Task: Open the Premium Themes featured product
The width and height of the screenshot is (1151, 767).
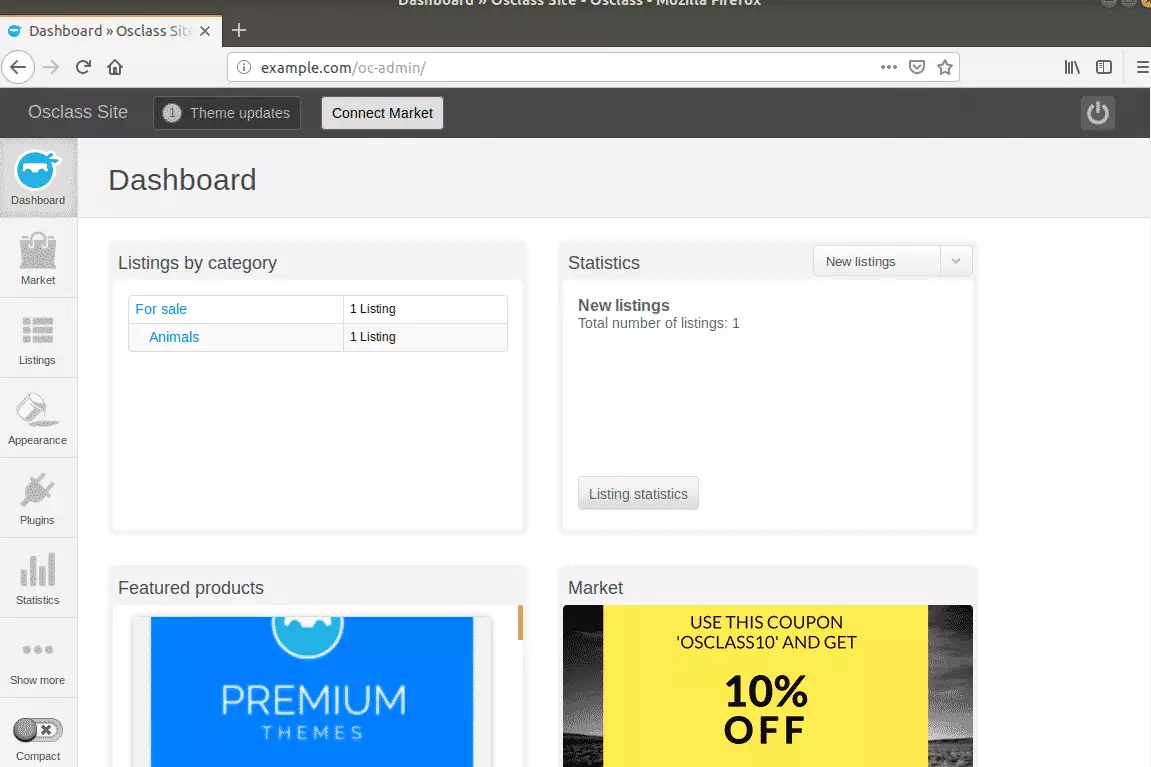Action: pos(312,691)
